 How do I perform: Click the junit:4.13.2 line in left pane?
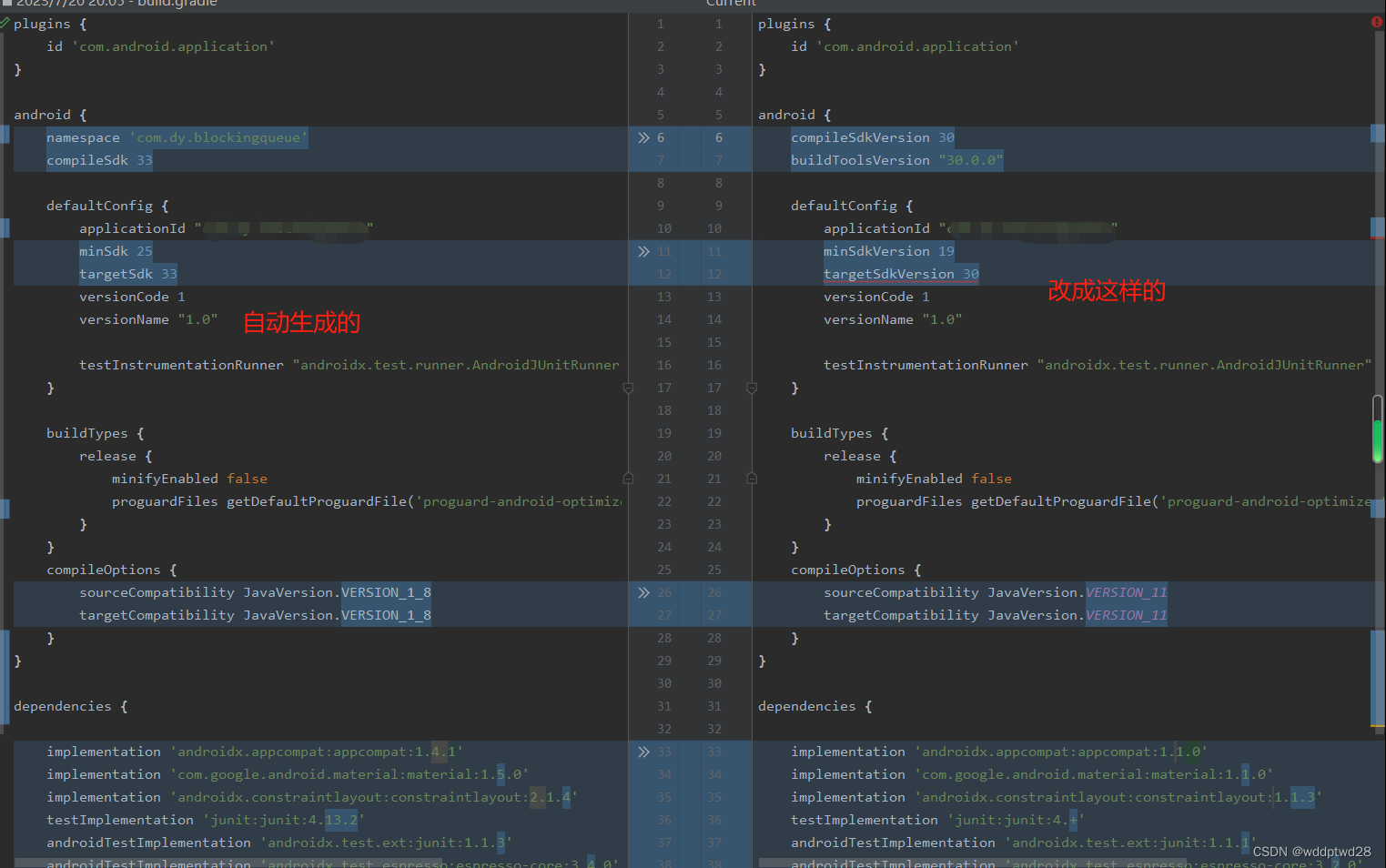(206, 820)
